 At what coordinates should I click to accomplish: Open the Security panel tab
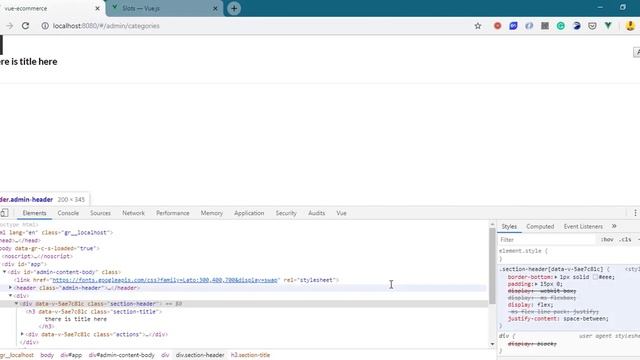point(286,213)
